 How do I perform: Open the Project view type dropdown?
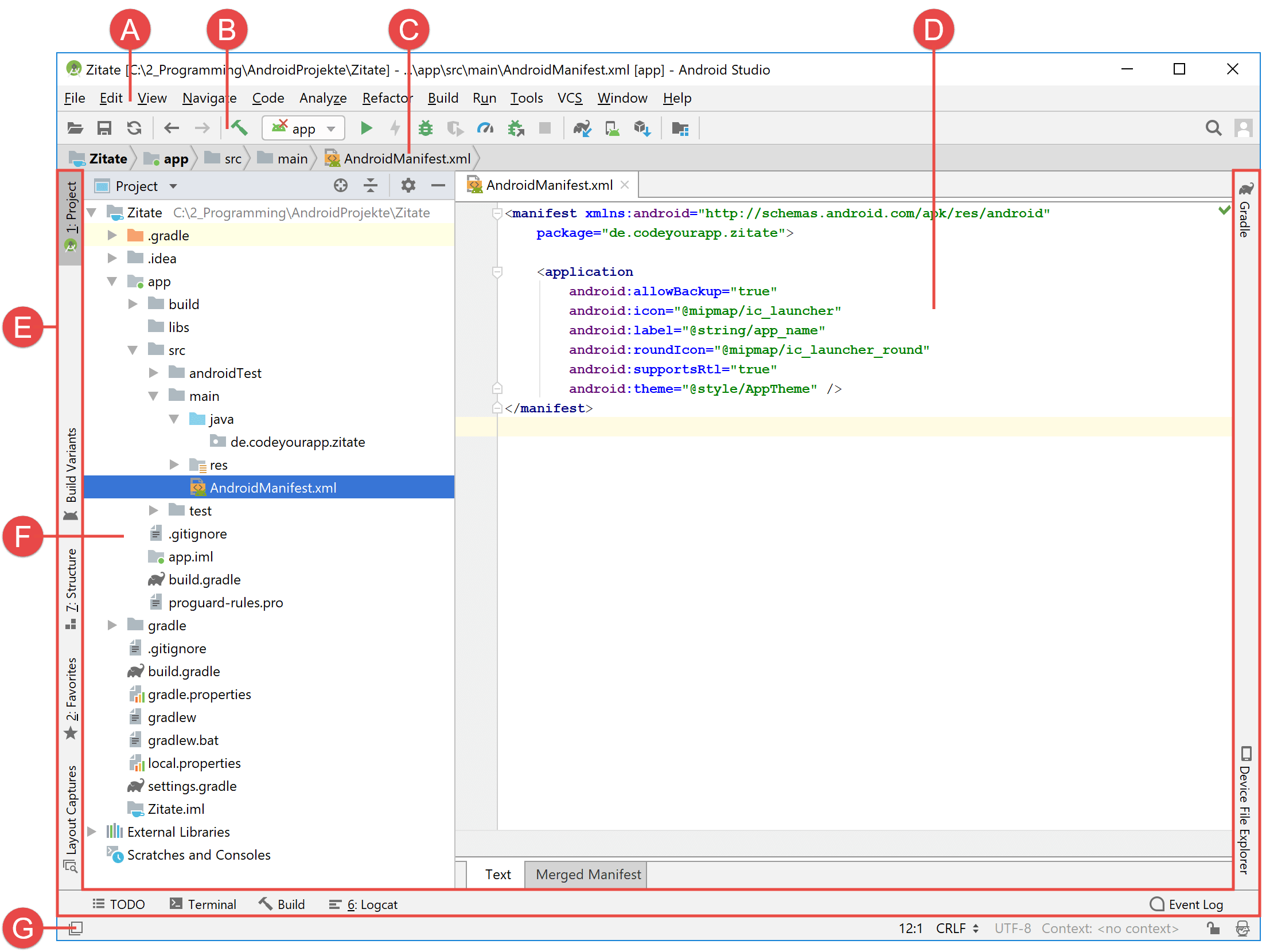[136, 186]
